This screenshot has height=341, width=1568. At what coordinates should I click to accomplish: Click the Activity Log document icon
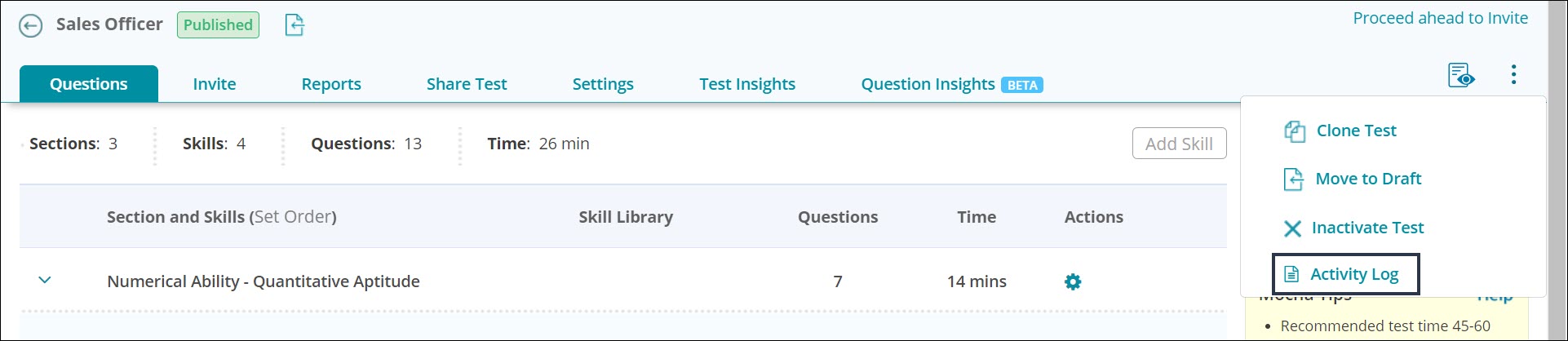pyautogui.click(x=1291, y=274)
